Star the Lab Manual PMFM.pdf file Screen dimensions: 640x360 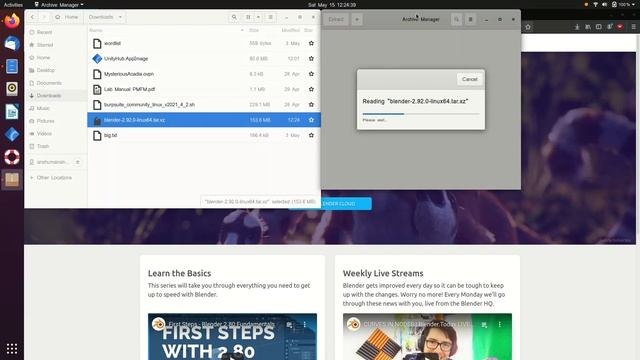(x=311, y=89)
